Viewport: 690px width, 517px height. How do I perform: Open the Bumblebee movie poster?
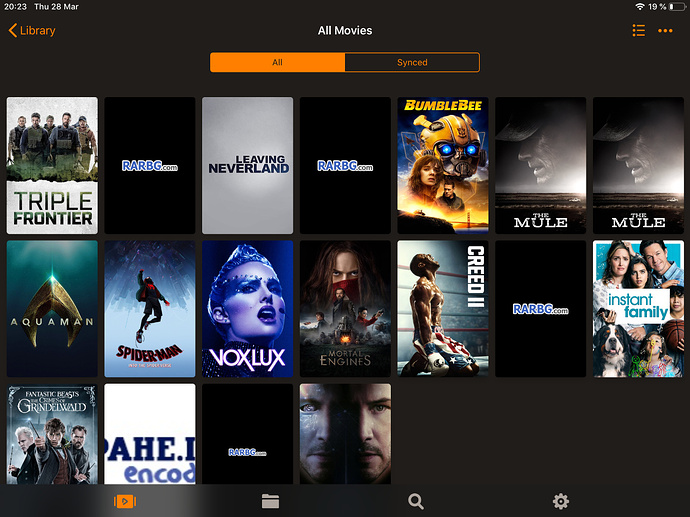443,165
